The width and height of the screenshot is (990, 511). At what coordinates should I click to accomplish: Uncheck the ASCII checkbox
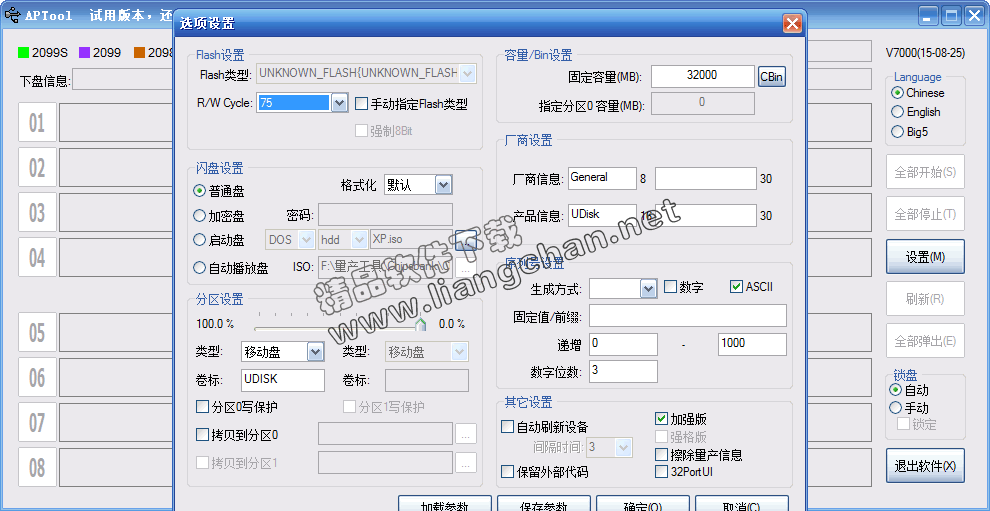point(736,287)
